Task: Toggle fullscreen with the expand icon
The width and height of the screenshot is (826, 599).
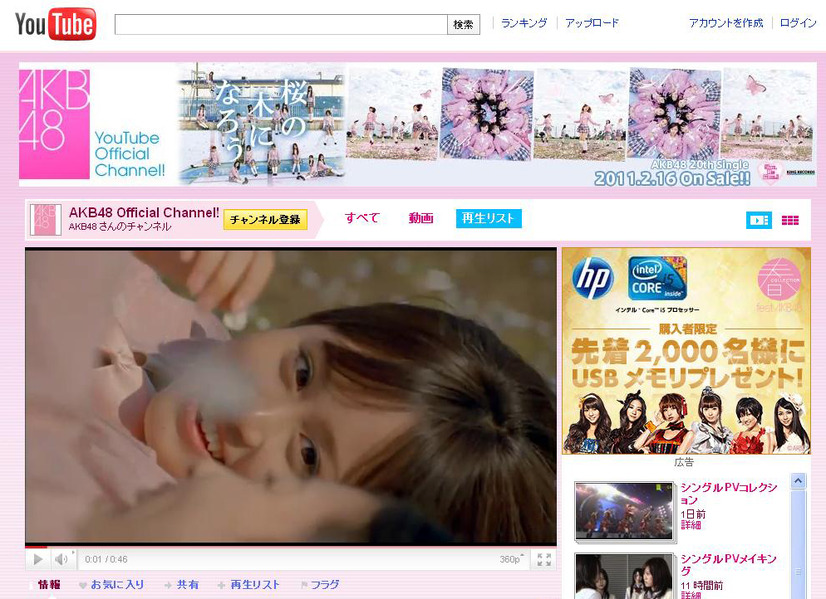Action: pyautogui.click(x=544, y=559)
